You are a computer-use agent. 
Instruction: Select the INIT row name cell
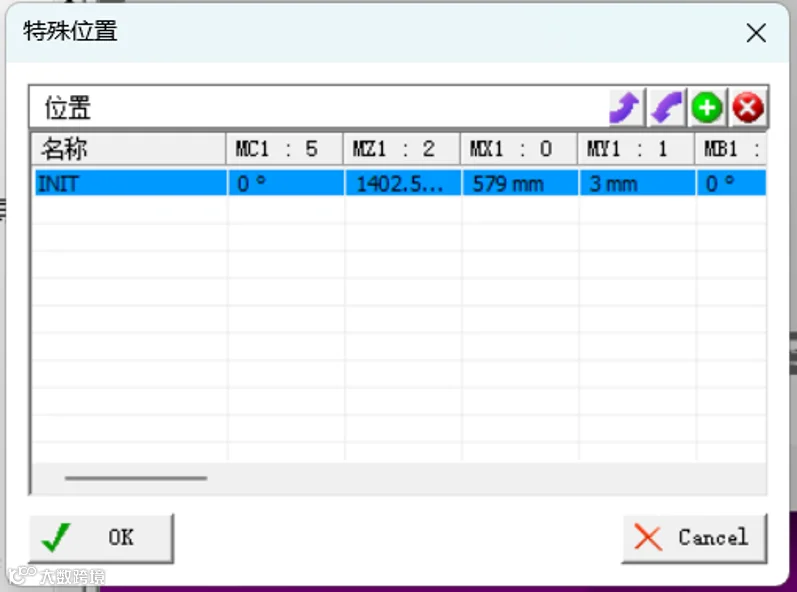tap(131, 183)
